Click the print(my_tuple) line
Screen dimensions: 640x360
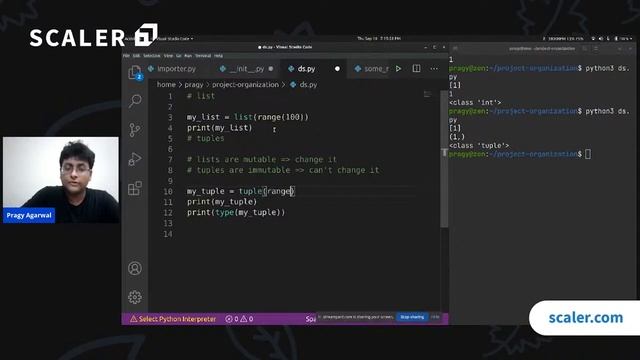click(x=222, y=202)
